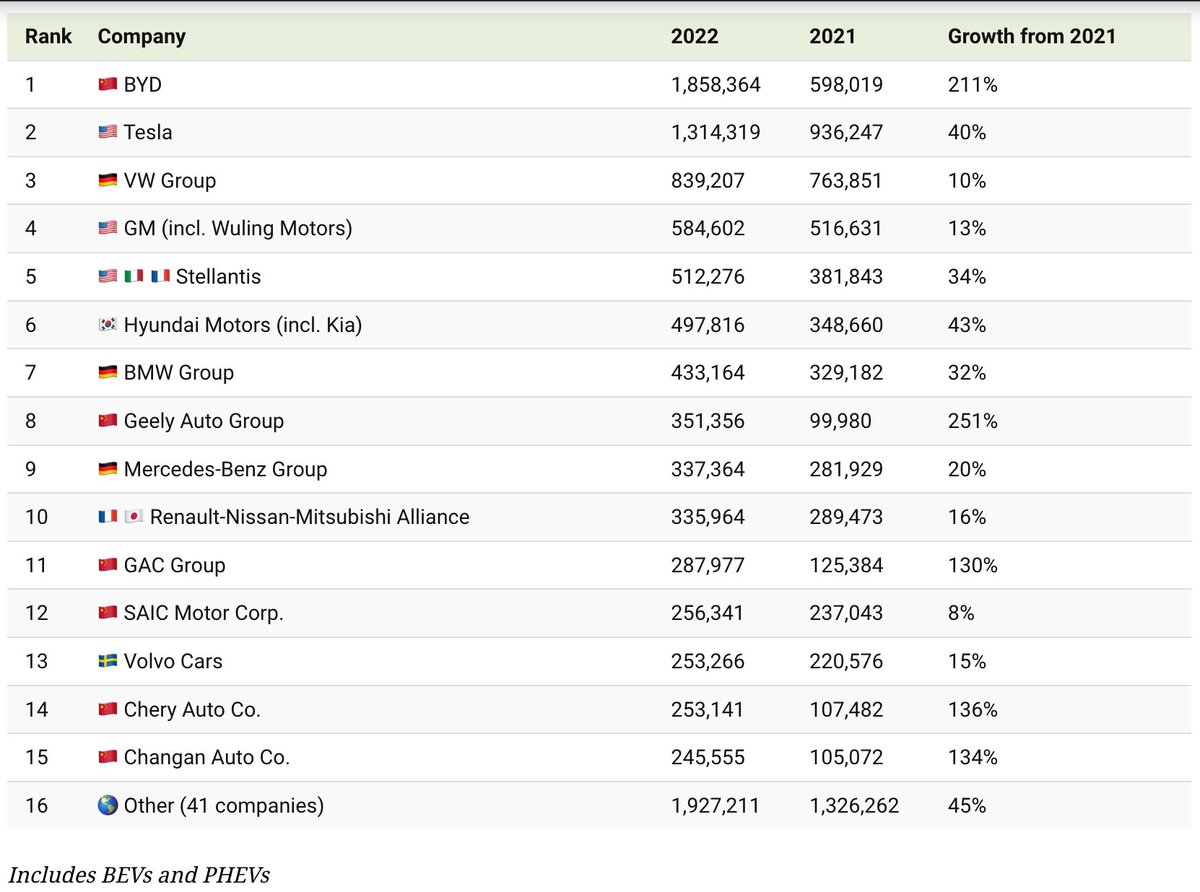Click the German flag next to Mercedes-Benz Group
1200x892 pixels.
click(x=108, y=469)
